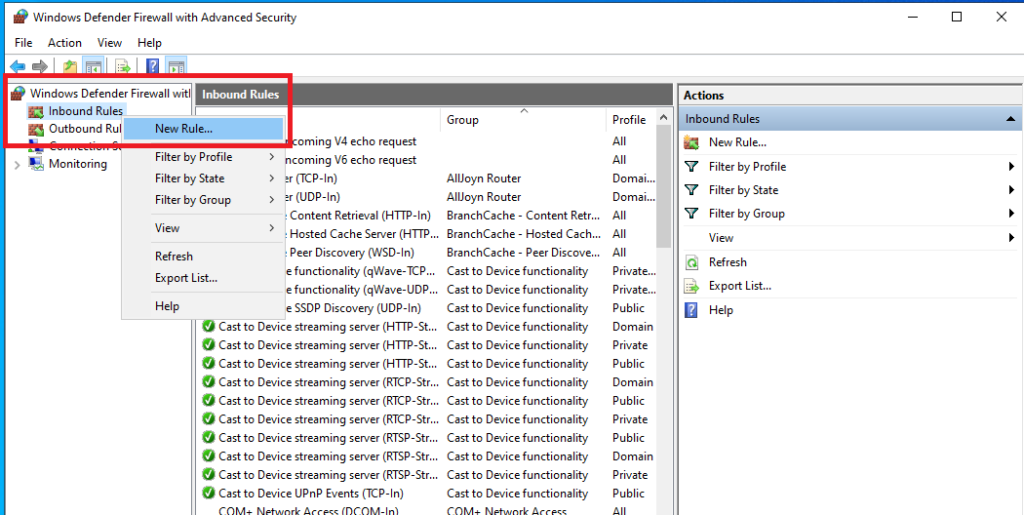The image size is (1024, 515).
Task: Select 'COM+ Network Access (DCOM-In)' rule
Action: pyautogui.click(x=308, y=511)
